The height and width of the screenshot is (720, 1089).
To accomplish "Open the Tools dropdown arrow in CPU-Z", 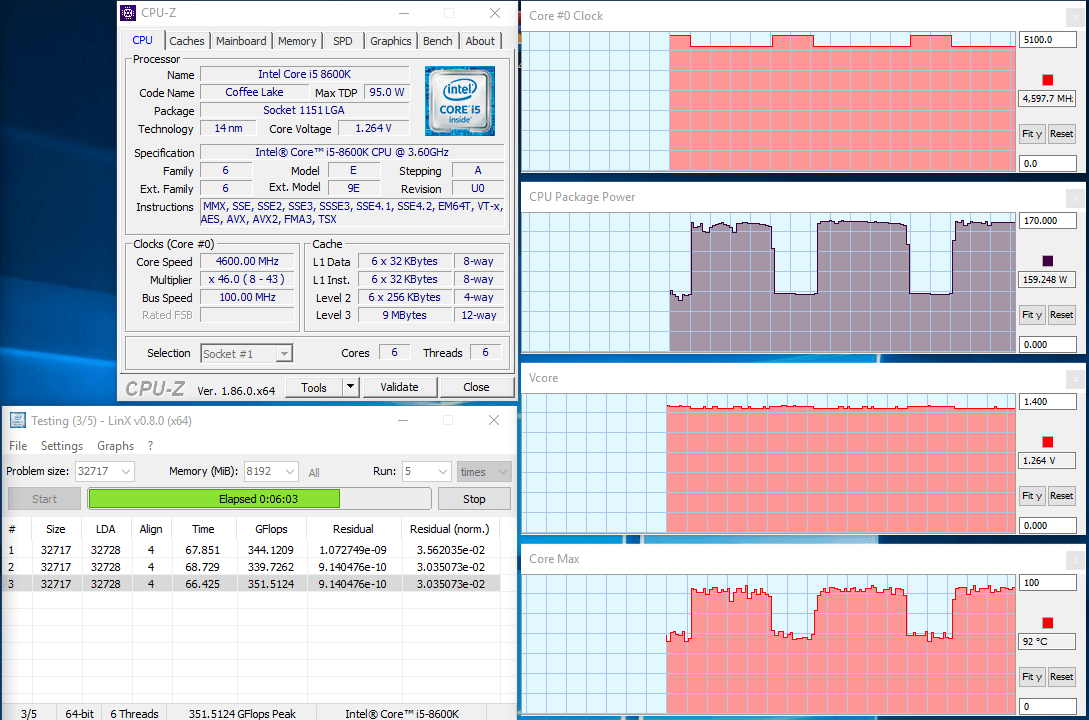I will coord(350,387).
